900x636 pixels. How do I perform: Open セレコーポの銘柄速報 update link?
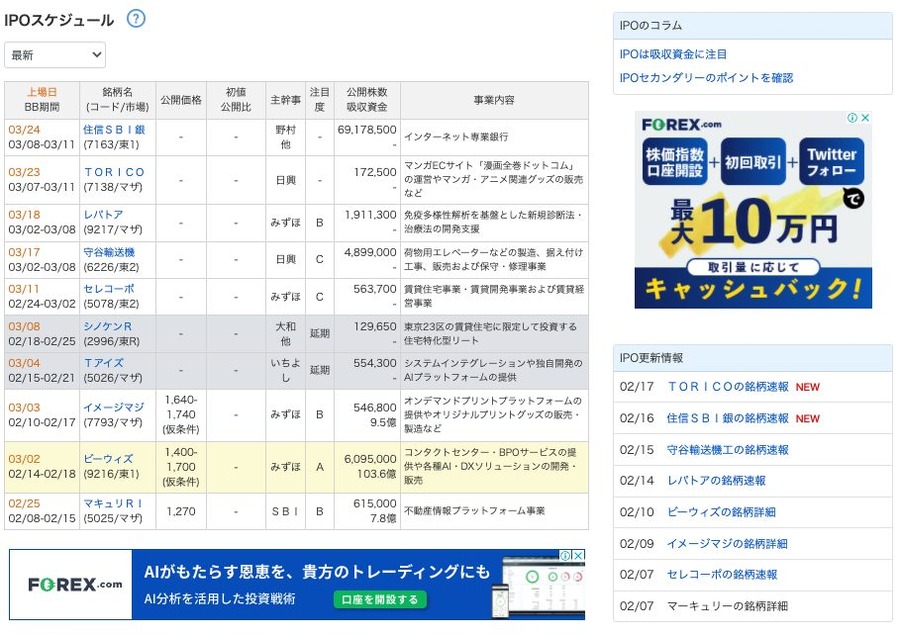(x=722, y=575)
